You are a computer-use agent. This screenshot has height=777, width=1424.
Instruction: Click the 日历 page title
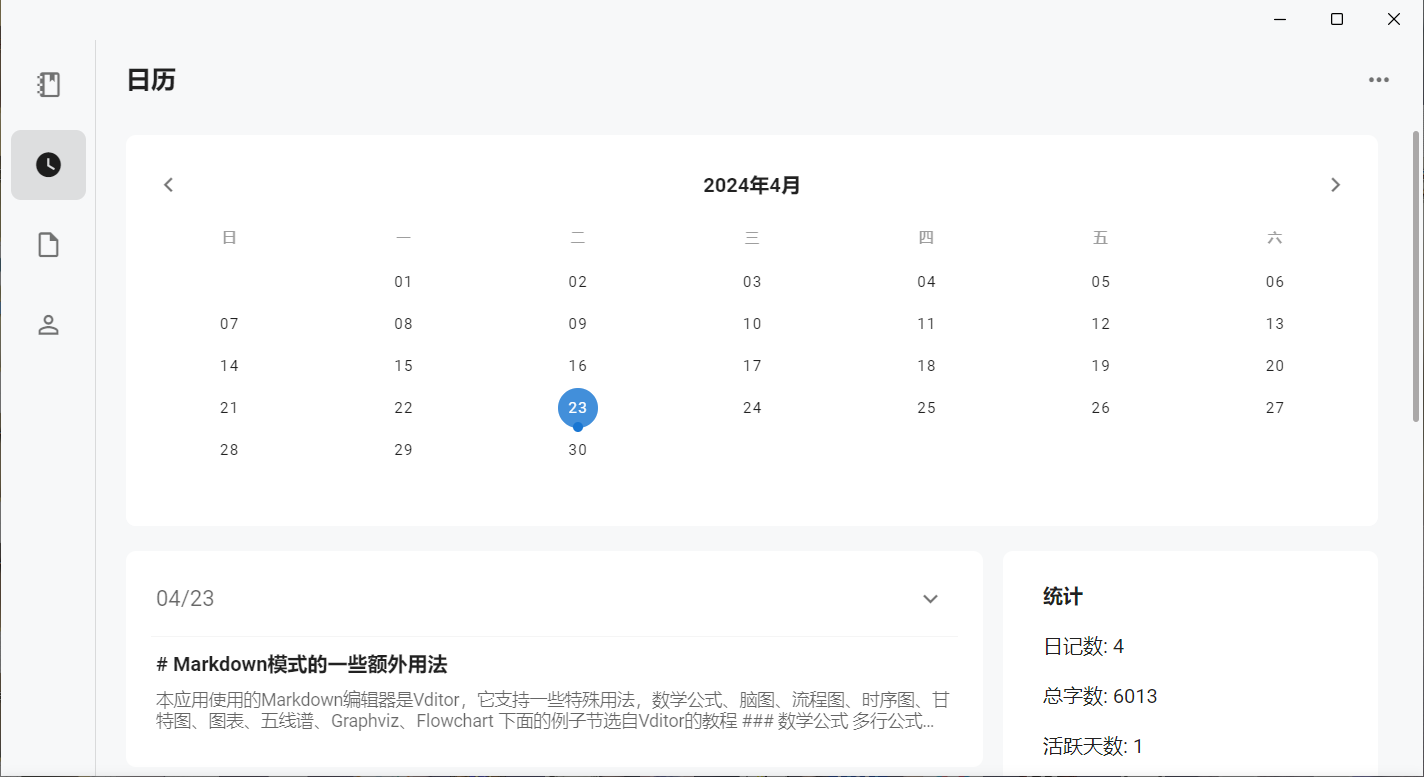tap(151, 80)
